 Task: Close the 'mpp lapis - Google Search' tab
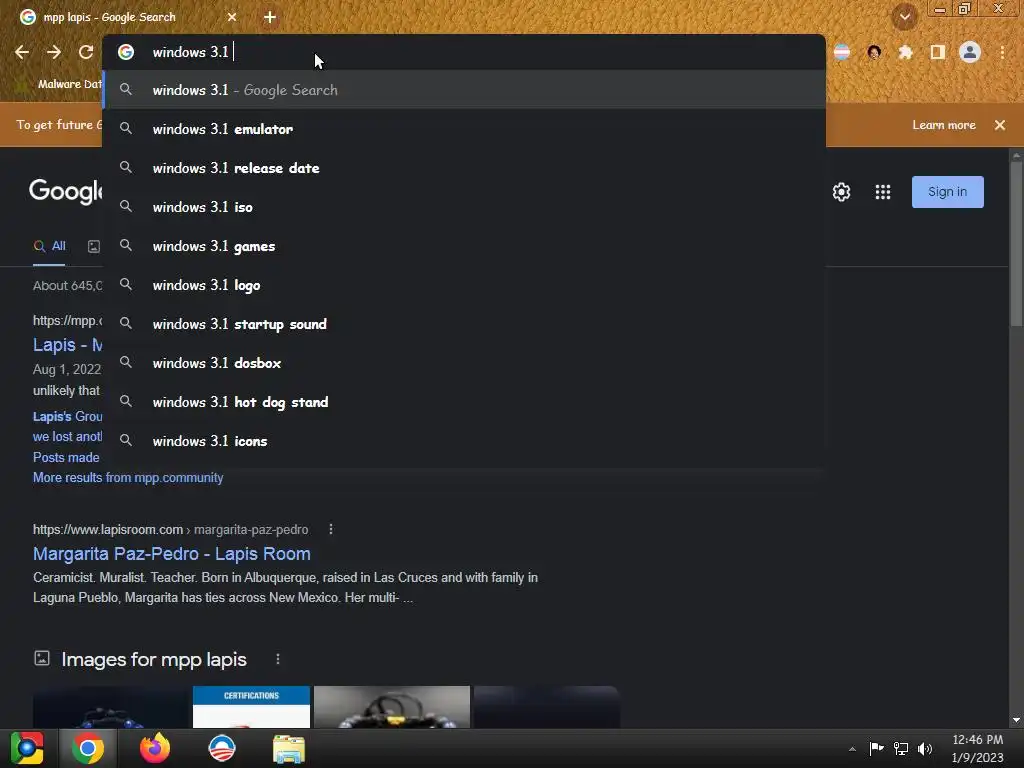click(x=232, y=17)
